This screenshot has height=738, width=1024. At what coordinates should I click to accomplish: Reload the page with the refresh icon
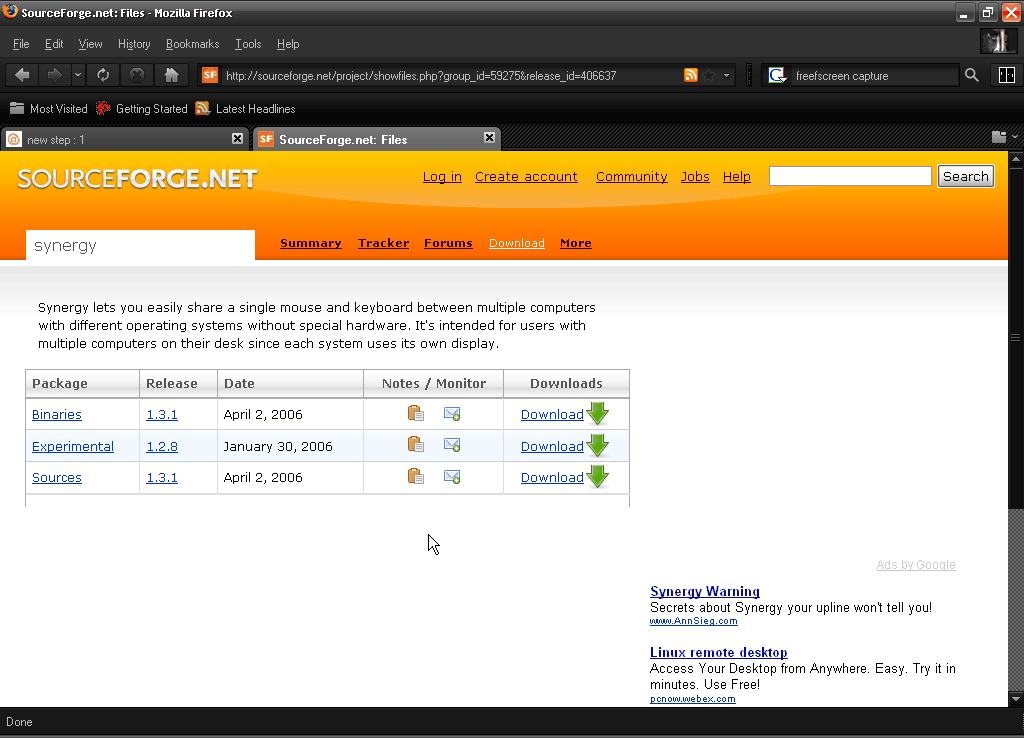(103, 75)
